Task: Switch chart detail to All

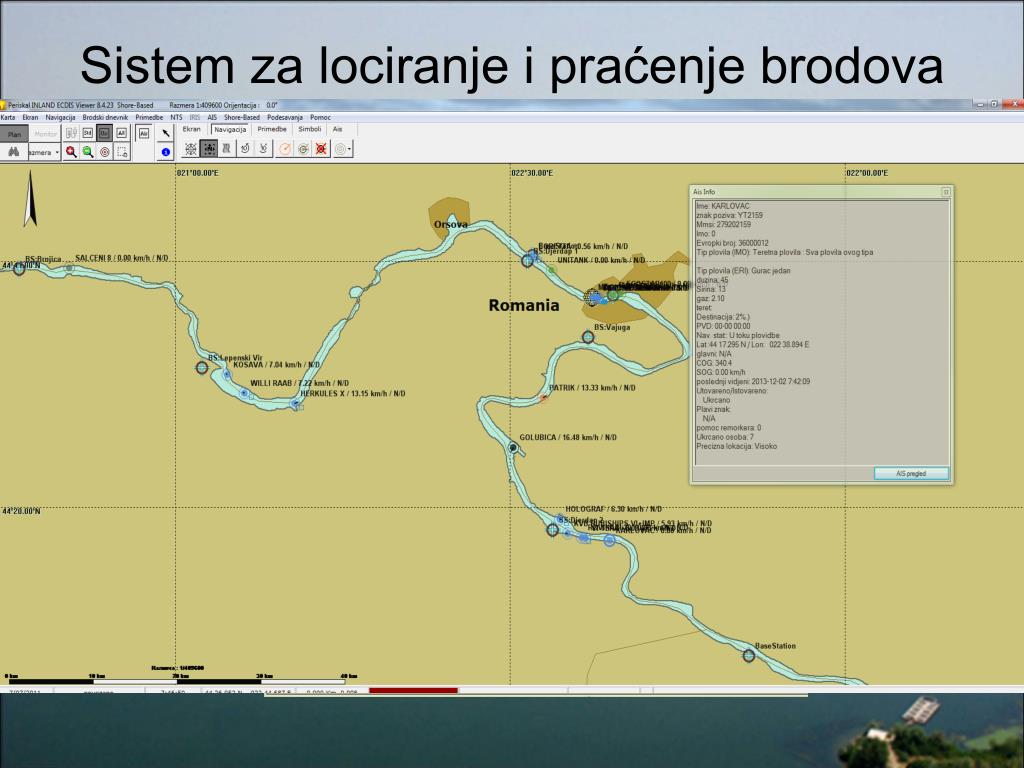Action: click(x=121, y=133)
